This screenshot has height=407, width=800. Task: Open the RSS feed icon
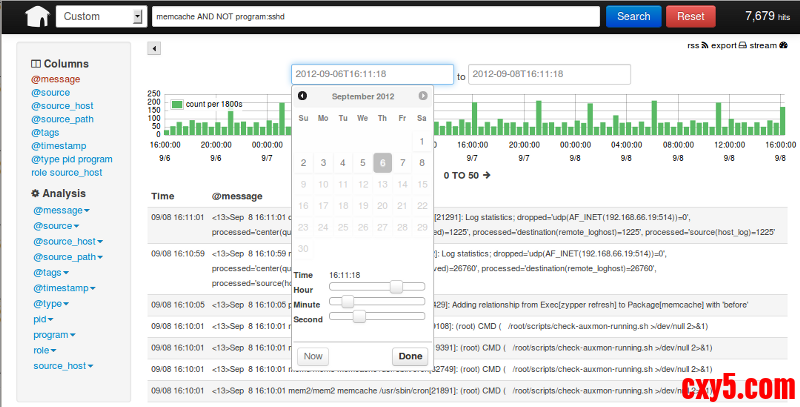click(704, 45)
